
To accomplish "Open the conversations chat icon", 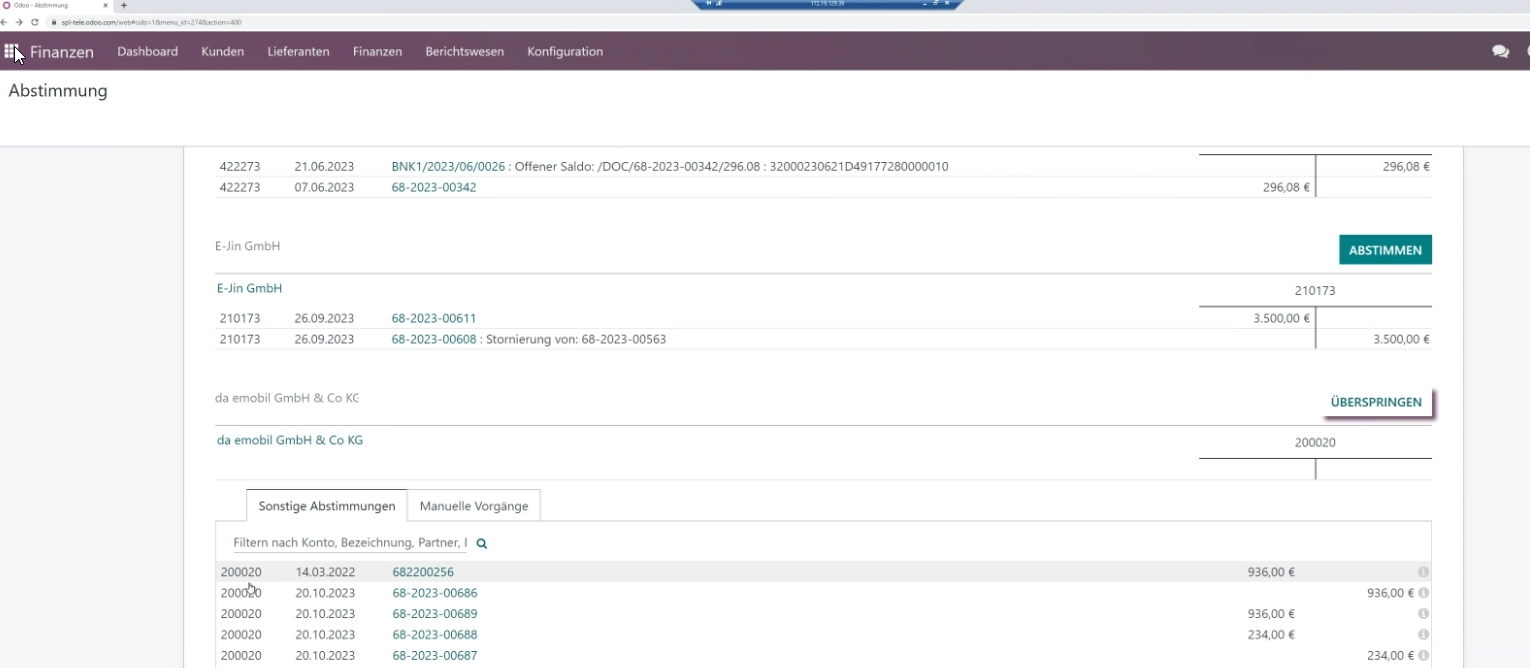I will pos(1500,51).
